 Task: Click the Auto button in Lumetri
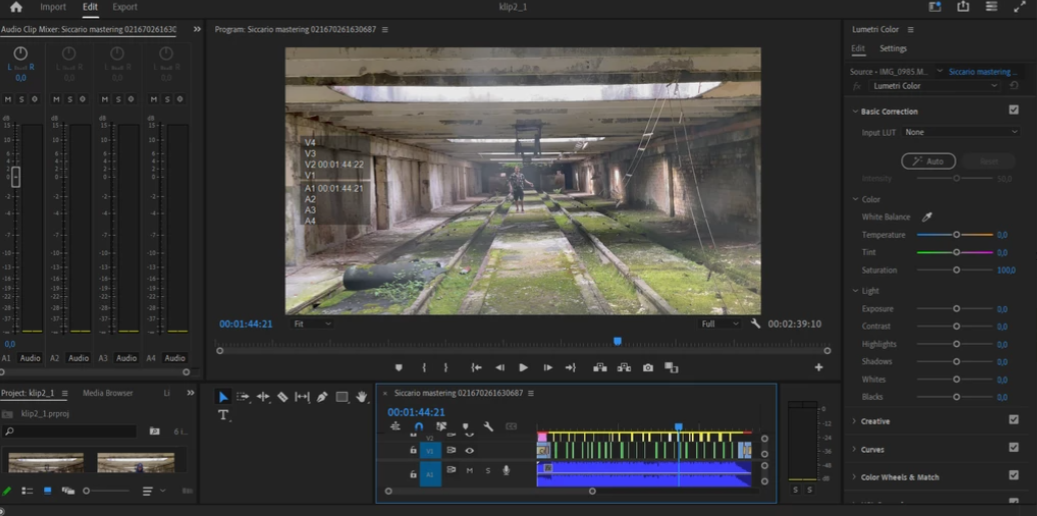(928, 161)
